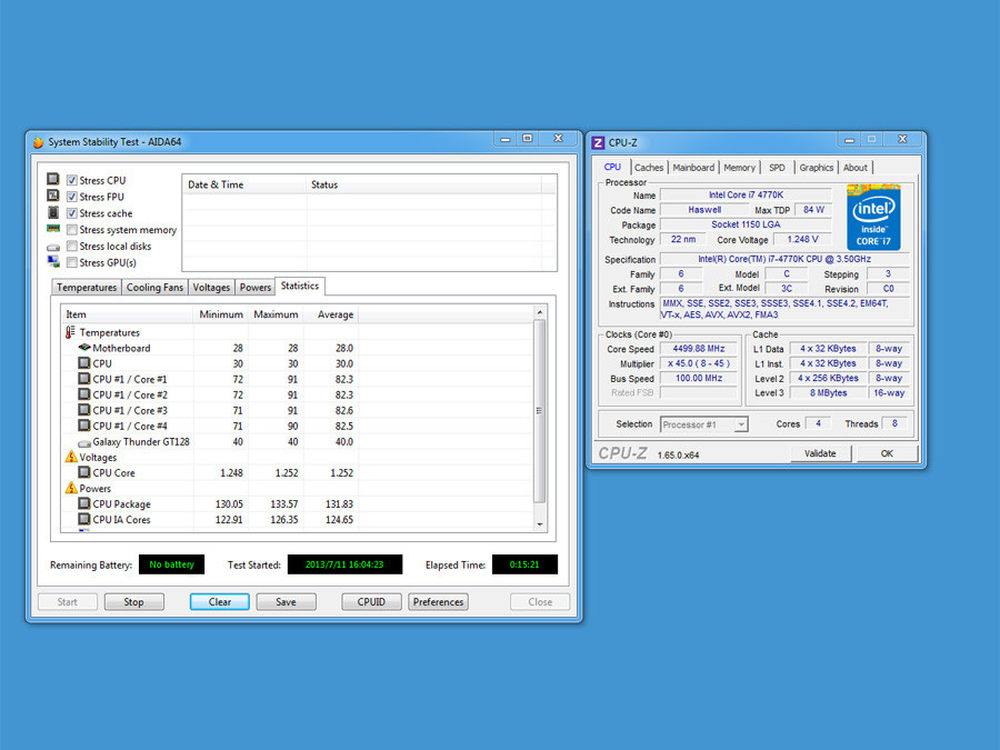The height and width of the screenshot is (750, 1000).
Task: Open the Processor #1 selection dropdown in CPU-Z
Action: [703, 424]
